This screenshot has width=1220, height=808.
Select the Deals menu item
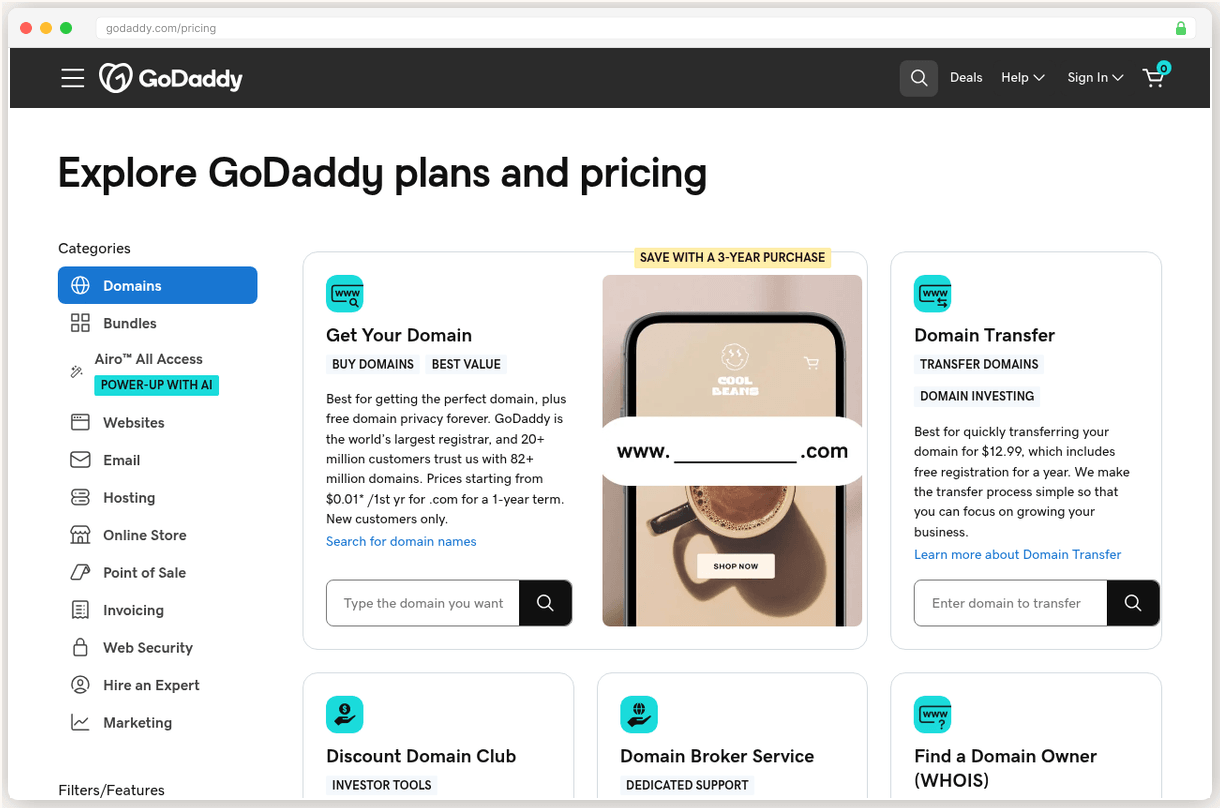pos(966,77)
